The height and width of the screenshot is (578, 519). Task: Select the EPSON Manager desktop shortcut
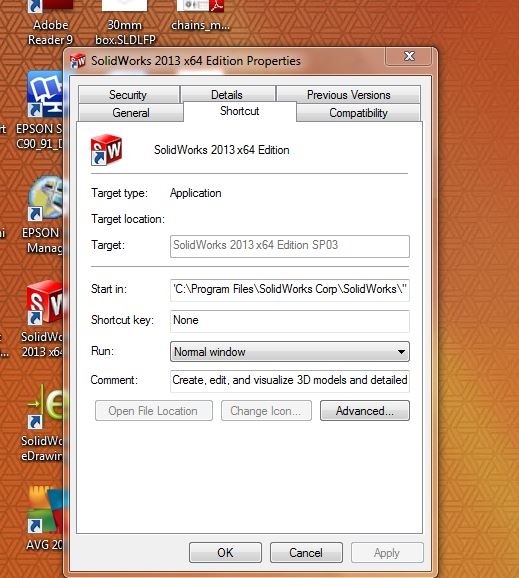click(42, 215)
